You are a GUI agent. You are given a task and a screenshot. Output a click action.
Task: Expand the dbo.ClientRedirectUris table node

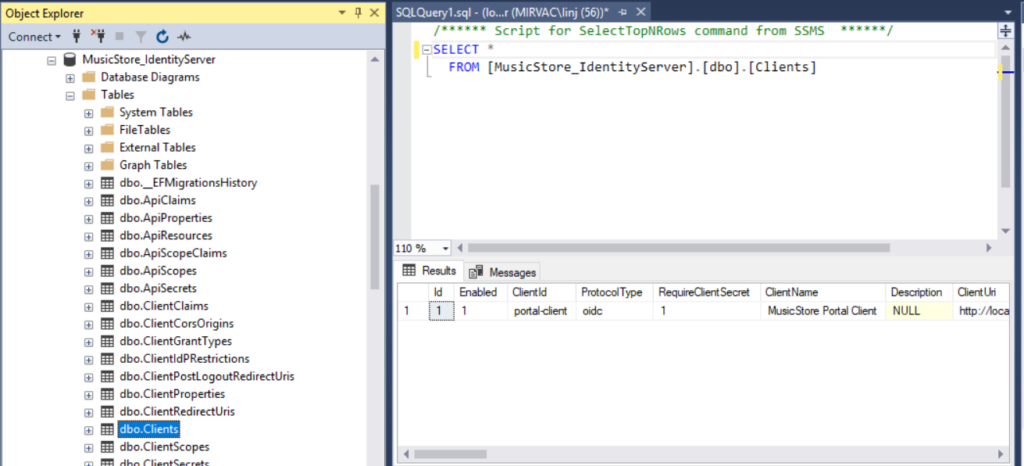pyautogui.click(x=89, y=412)
